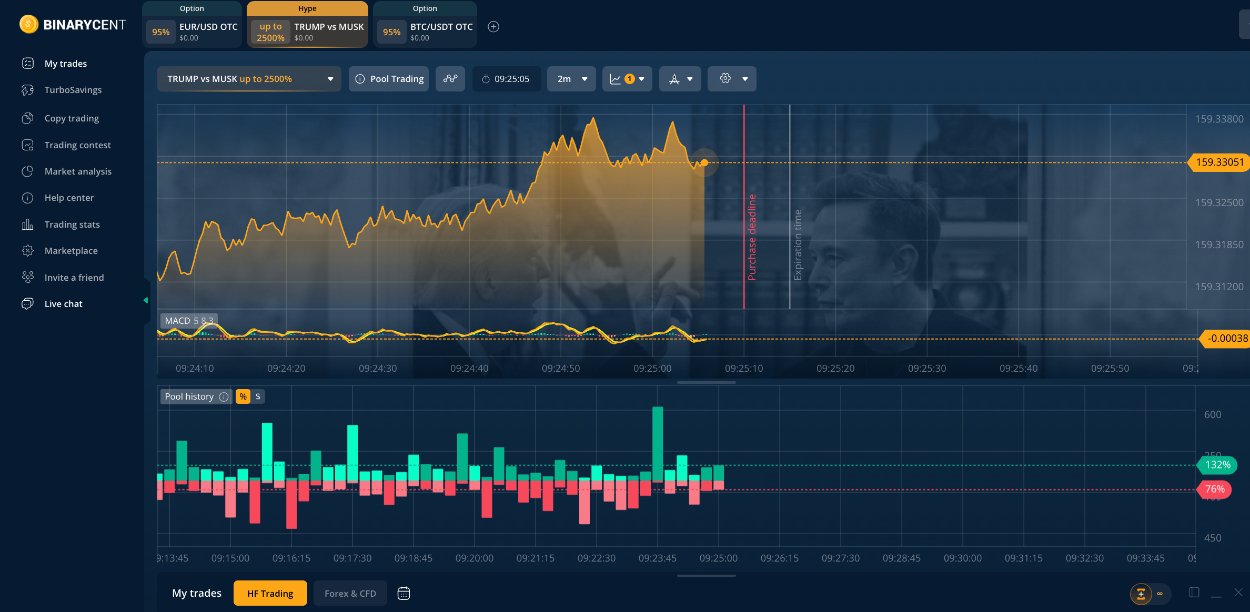This screenshot has width=1250, height=612.
Task: Add a new asset tab with plus icon
Action: tap(493, 27)
